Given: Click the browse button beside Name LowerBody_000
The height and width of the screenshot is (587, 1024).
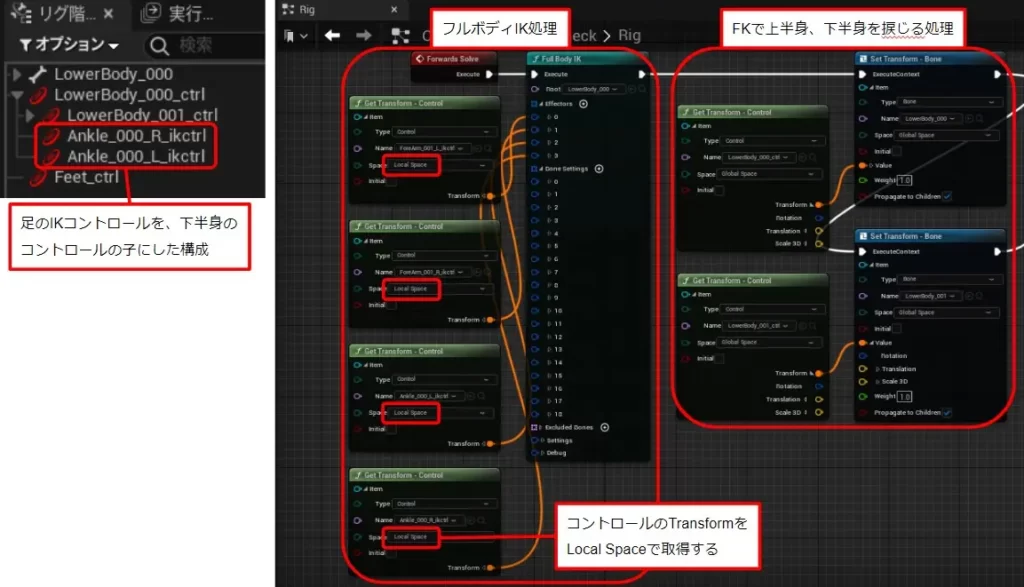Looking at the screenshot, I should coord(971,119).
